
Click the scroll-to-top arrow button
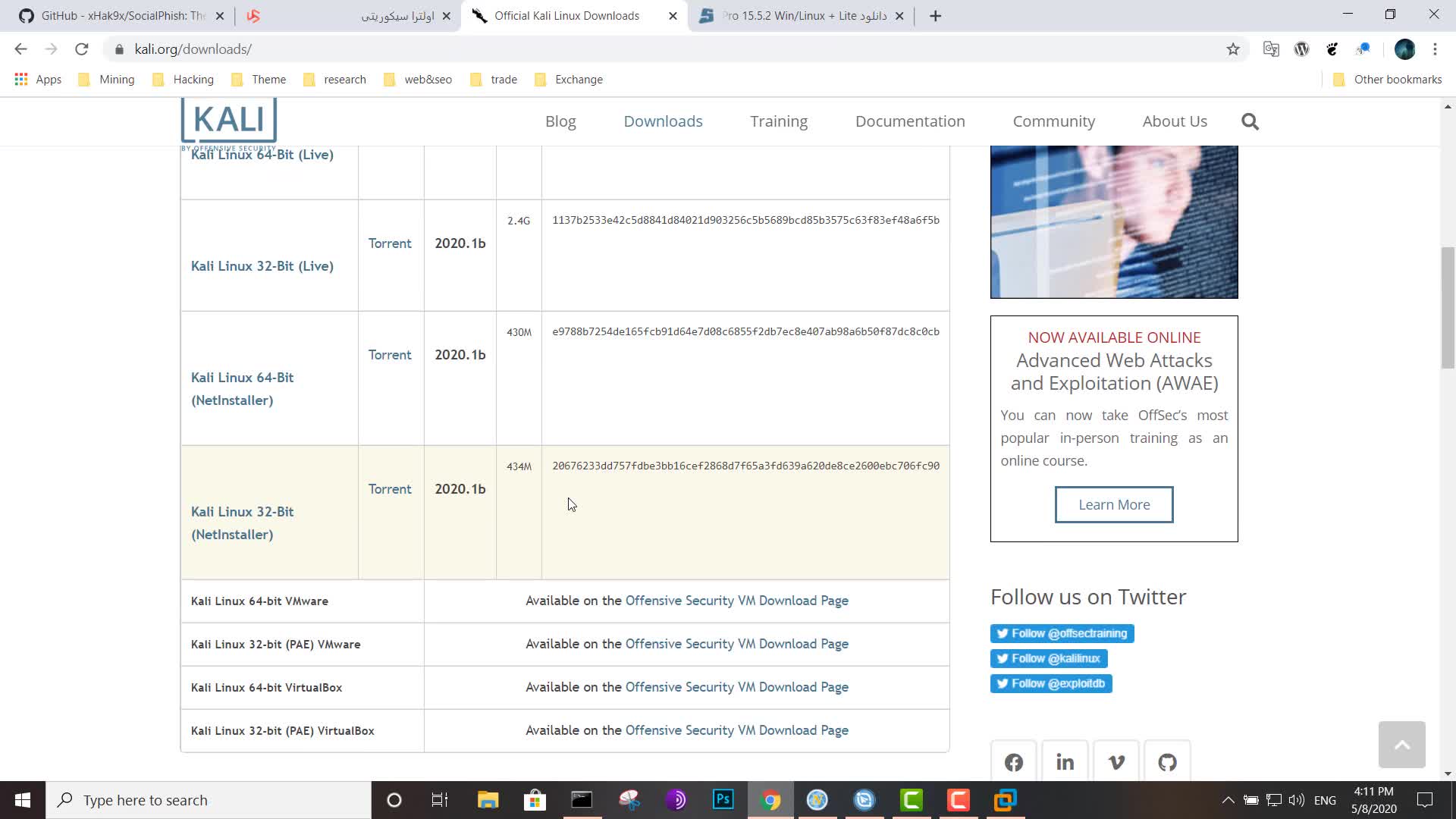(x=1401, y=745)
